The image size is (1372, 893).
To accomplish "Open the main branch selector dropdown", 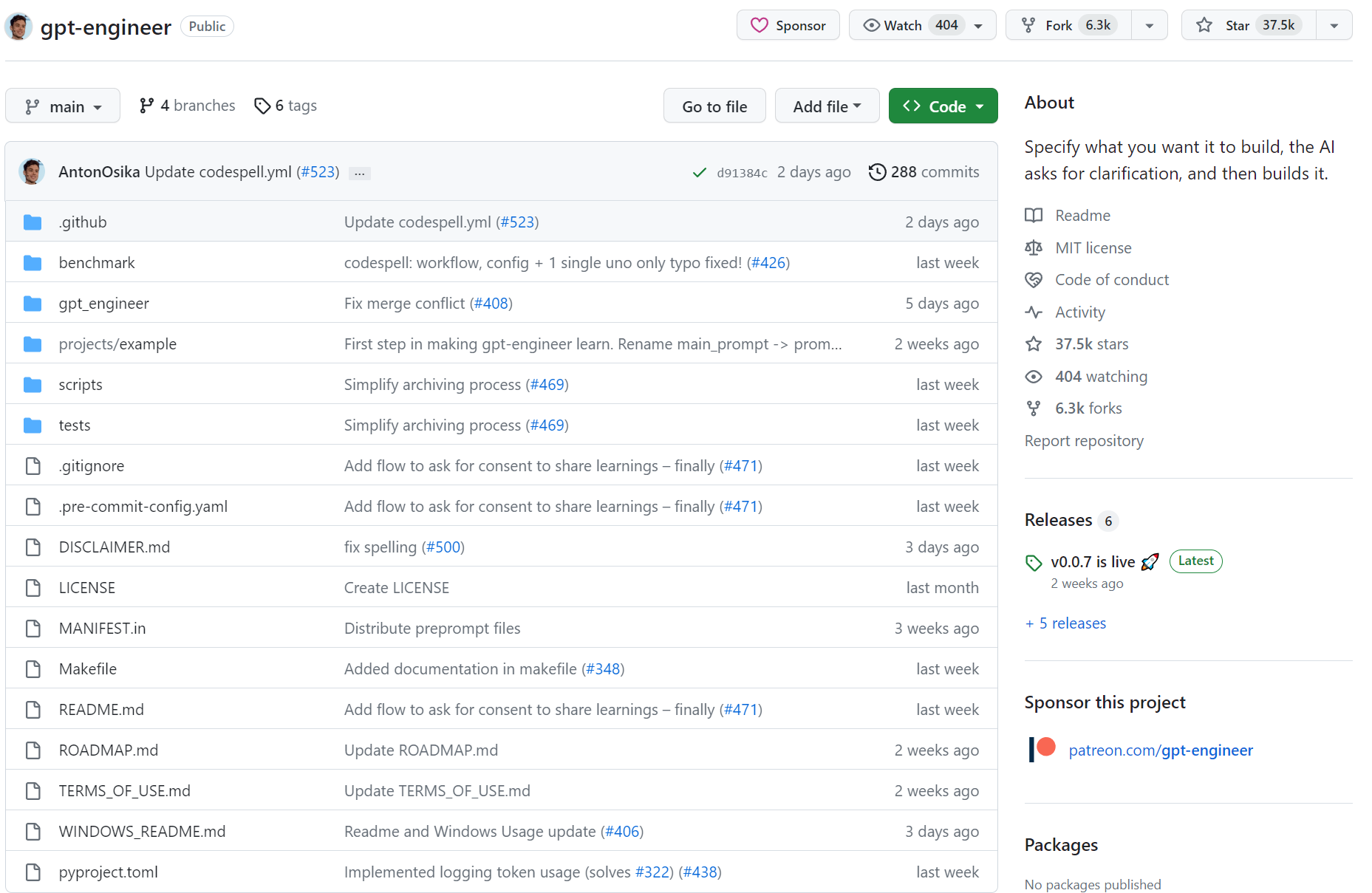I will pos(63,106).
